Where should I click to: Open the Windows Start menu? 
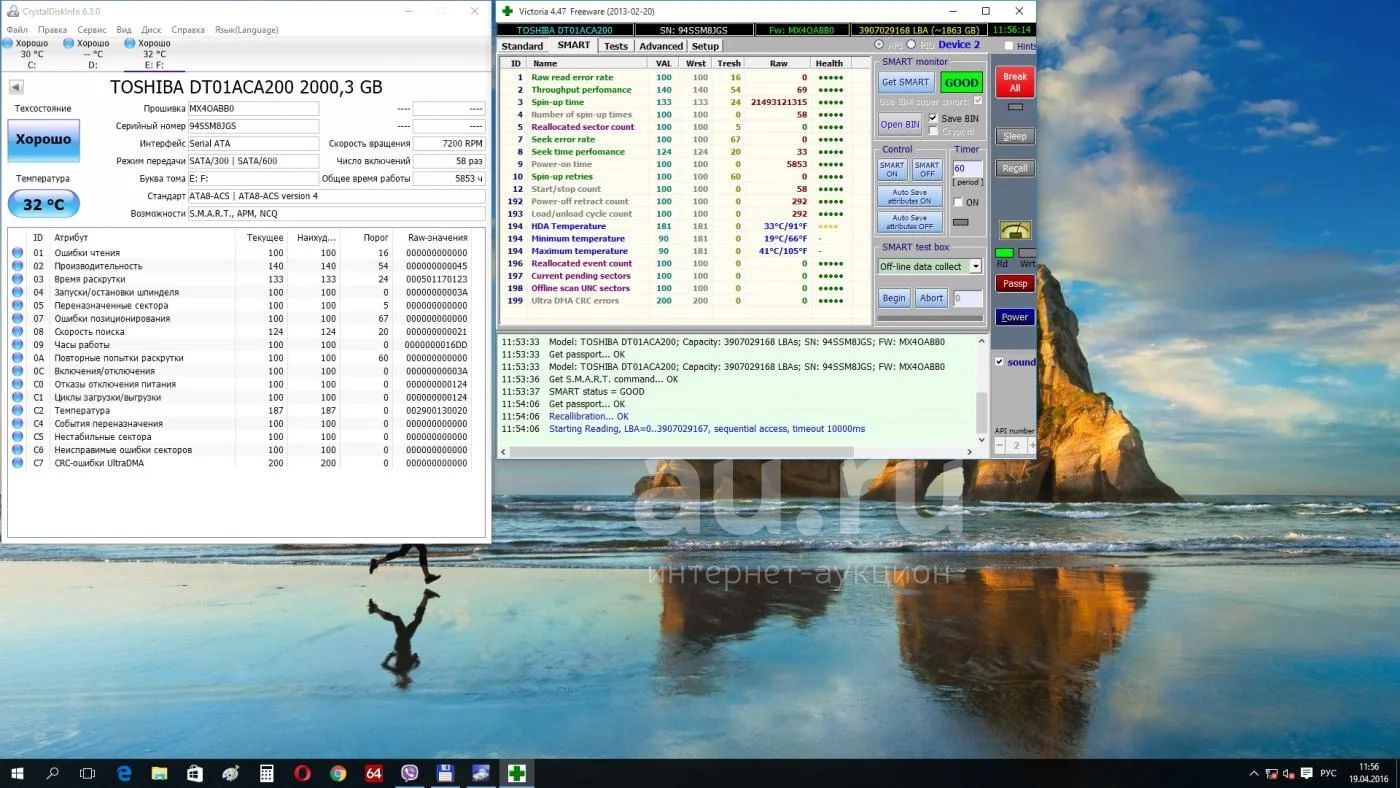tap(17, 773)
